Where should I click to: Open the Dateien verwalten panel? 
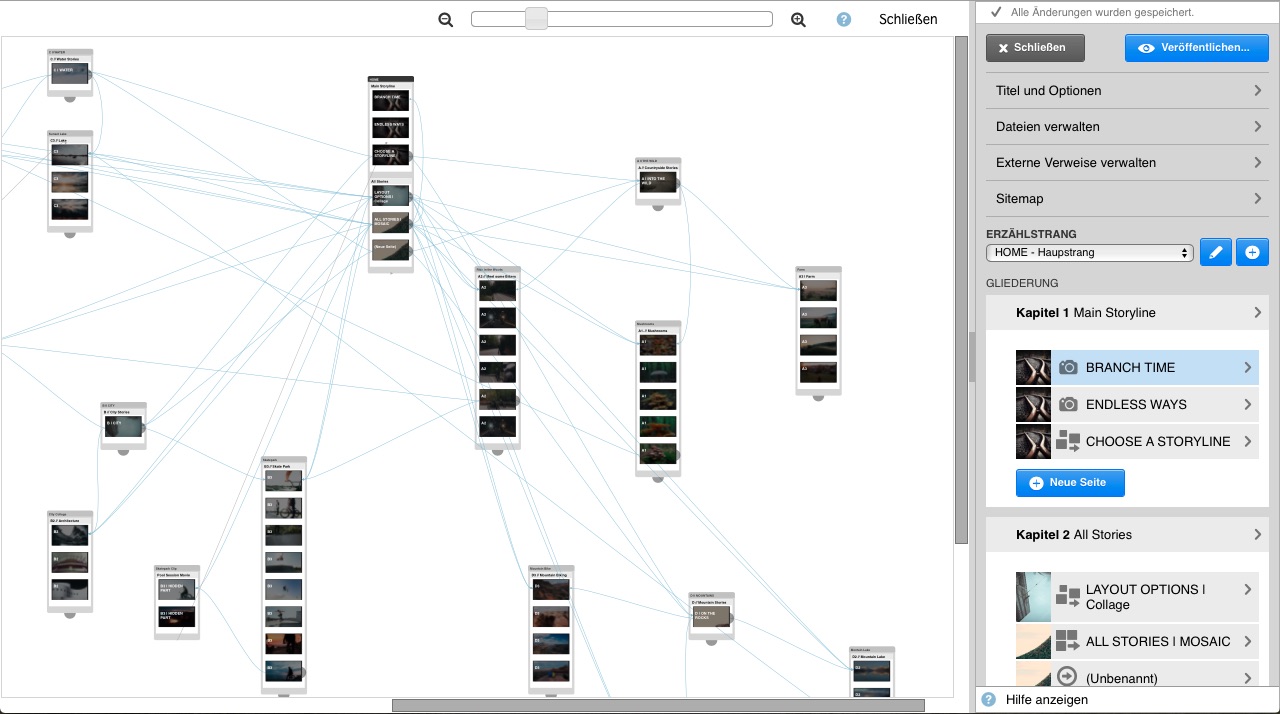pos(1127,126)
